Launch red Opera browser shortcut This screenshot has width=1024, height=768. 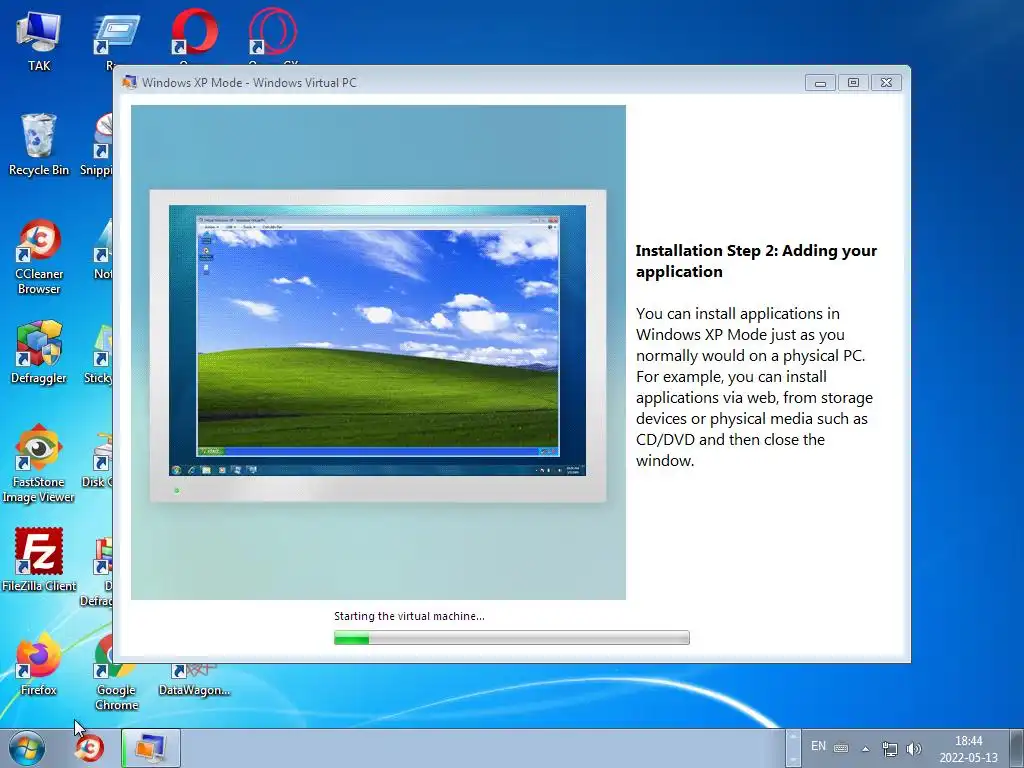point(194,31)
